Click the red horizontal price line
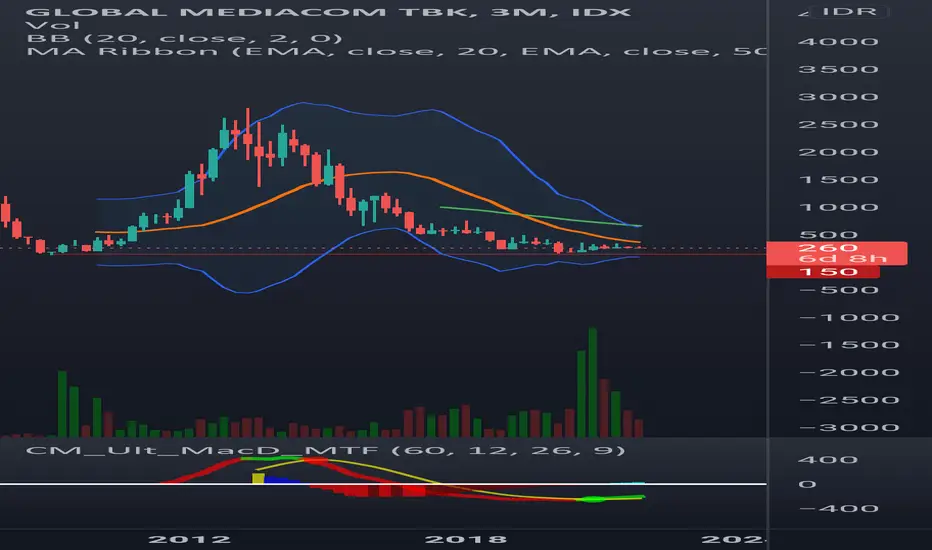 pos(383,254)
